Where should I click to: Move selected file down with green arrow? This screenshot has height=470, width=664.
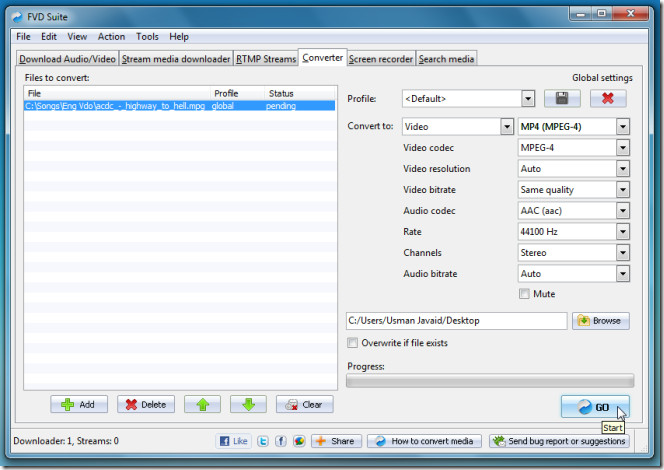click(248, 404)
